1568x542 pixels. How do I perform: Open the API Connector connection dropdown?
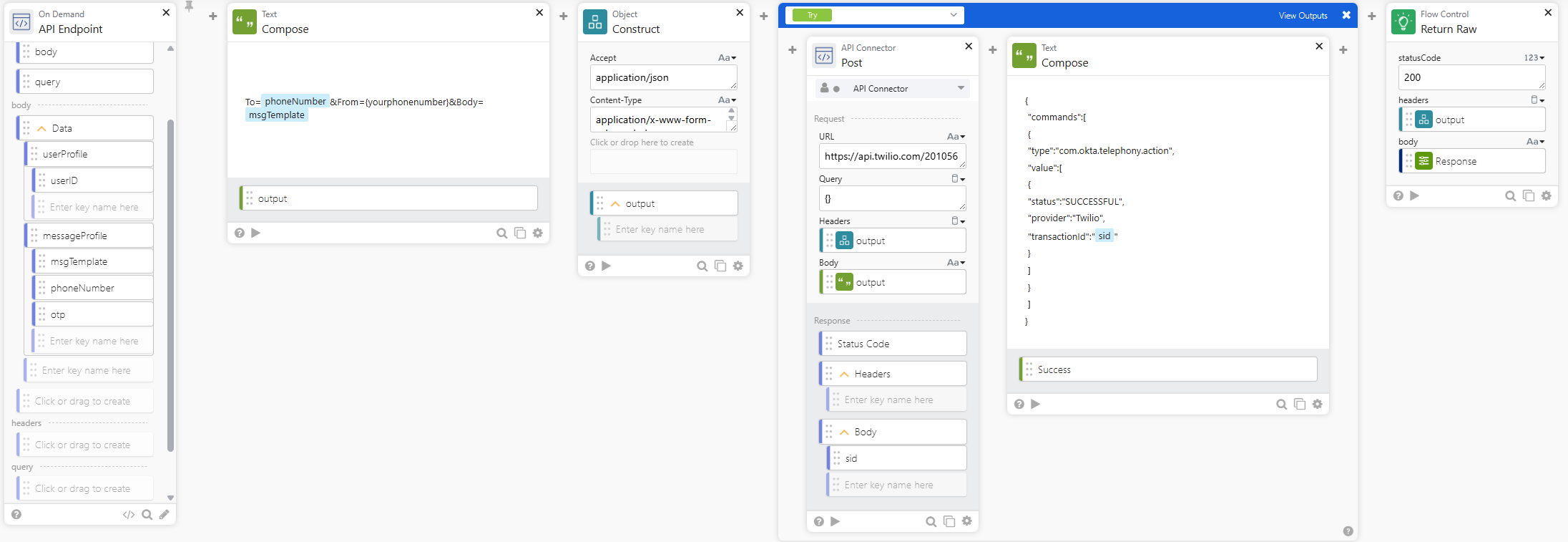[961, 88]
